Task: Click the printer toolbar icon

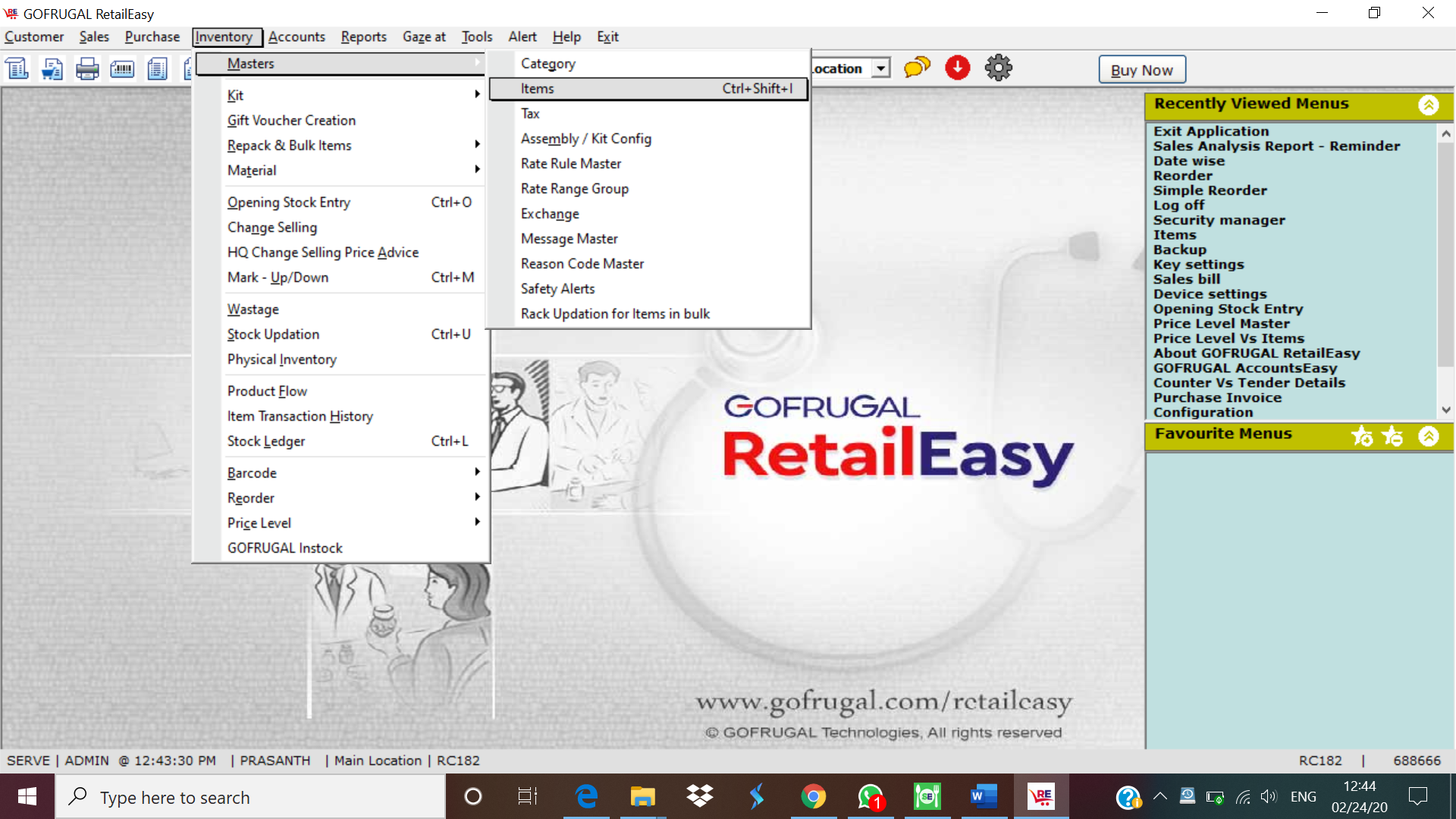Action: pyautogui.click(x=87, y=69)
